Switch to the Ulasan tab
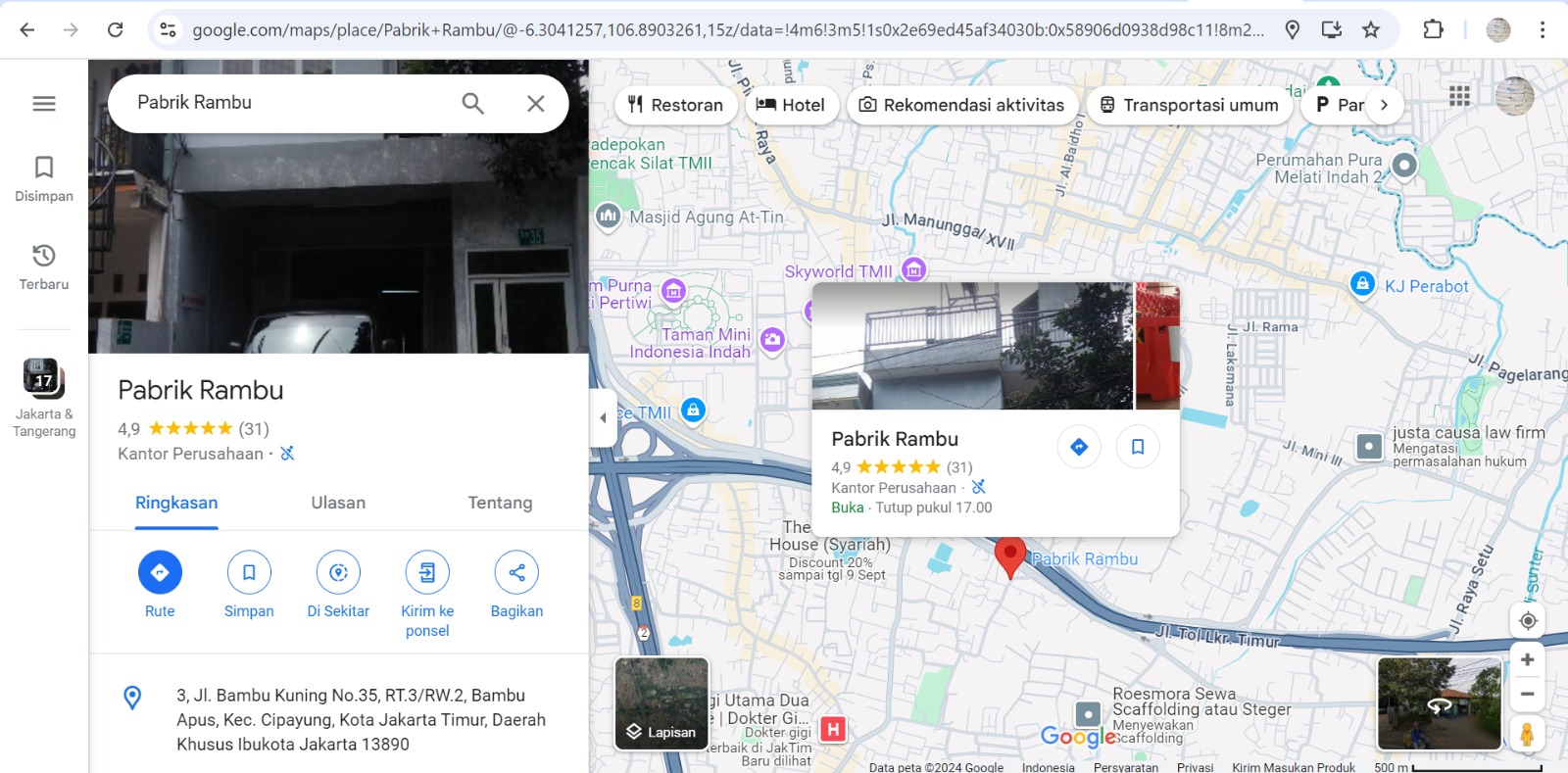The height and width of the screenshot is (773, 1568). coord(338,503)
